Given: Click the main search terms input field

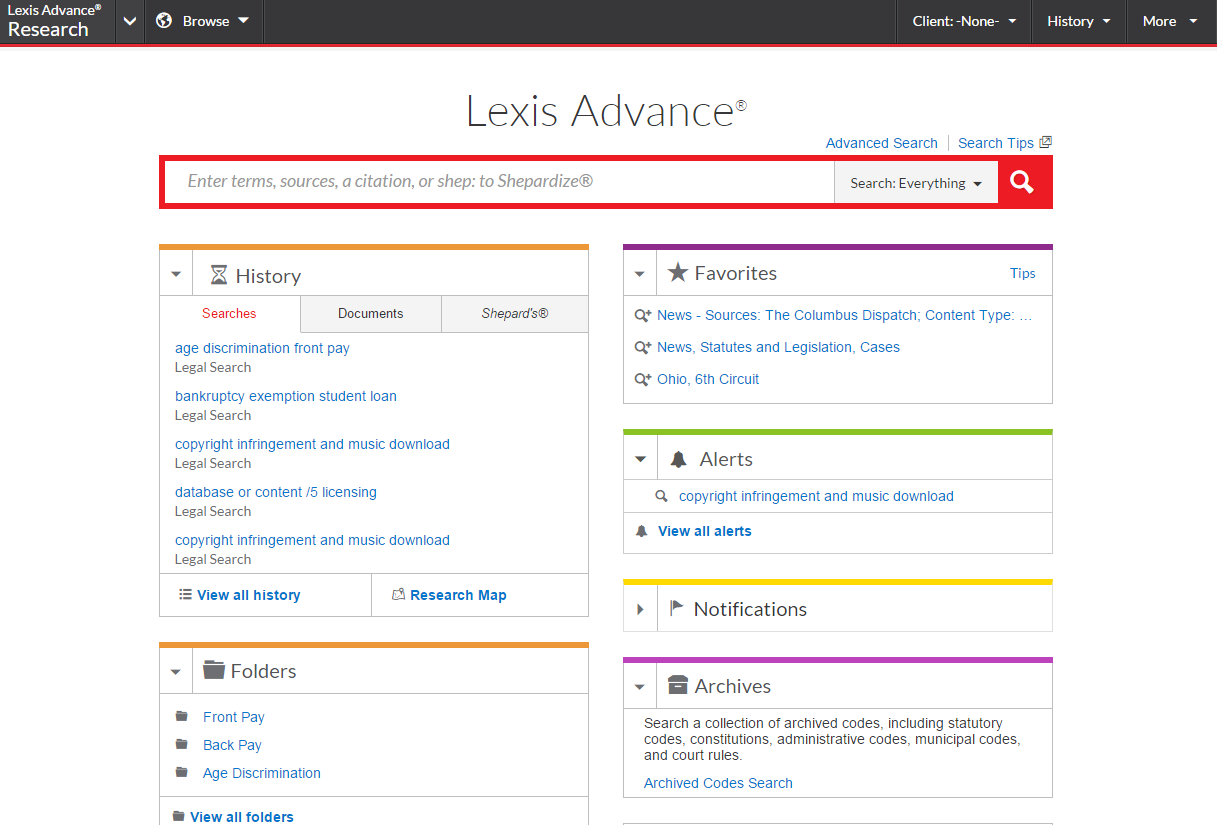Looking at the screenshot, I should [x=499, y=182].
